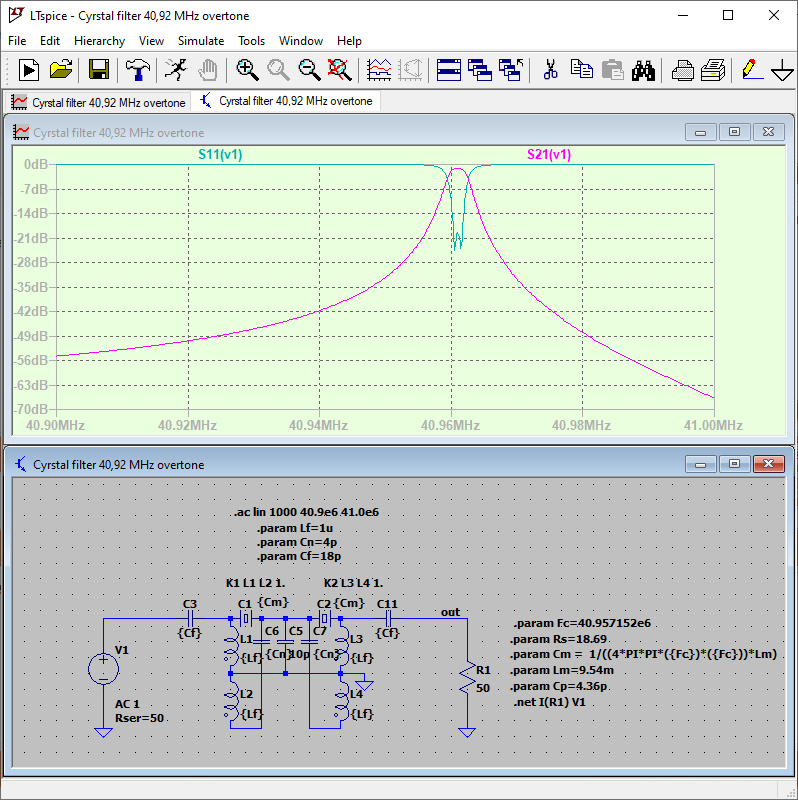Open the Hierarchy menu
This screenshot has width=798, height=800.
[x=99, y=41]
